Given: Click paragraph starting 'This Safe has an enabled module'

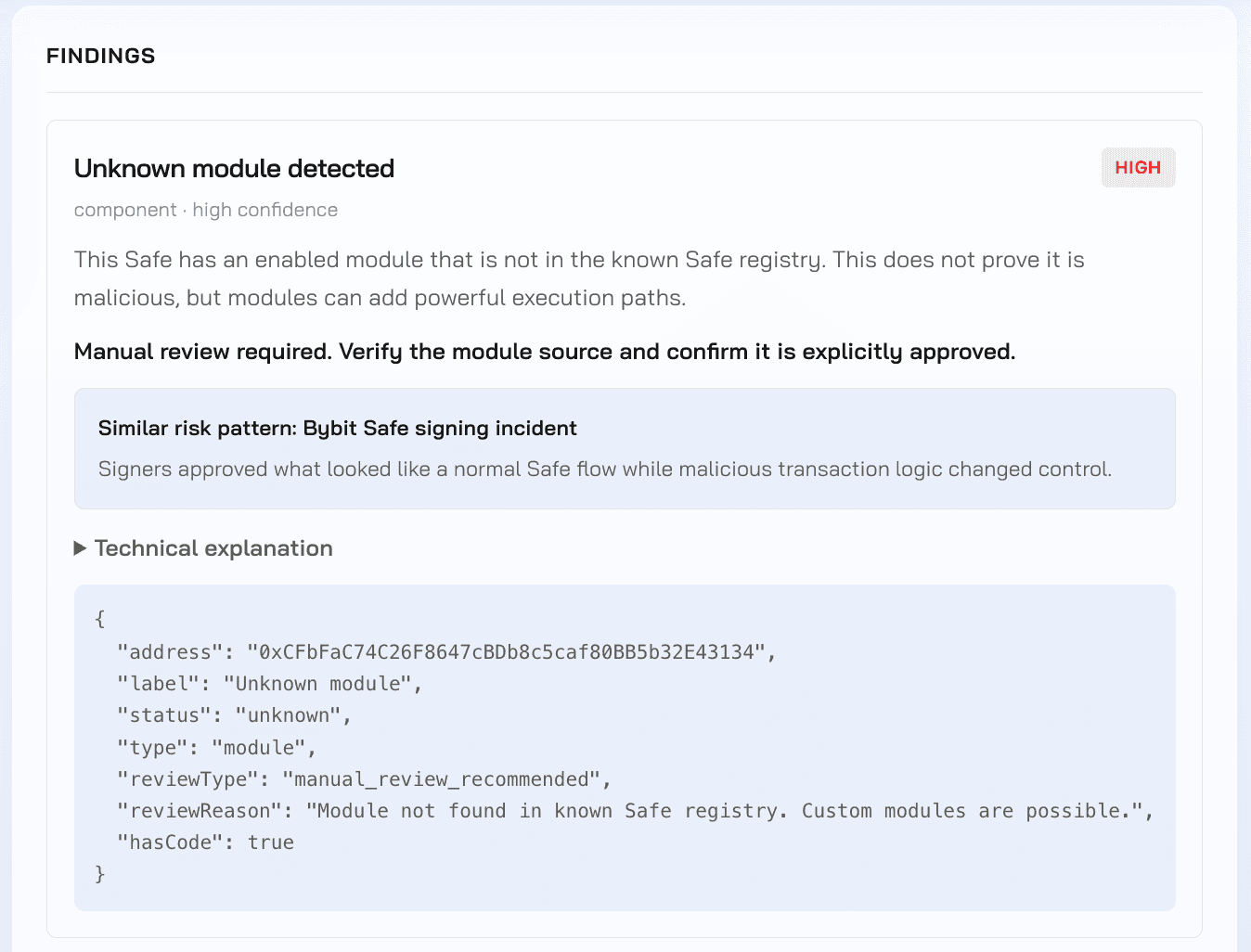Looking at the screenshot, I should pos(579,278).
